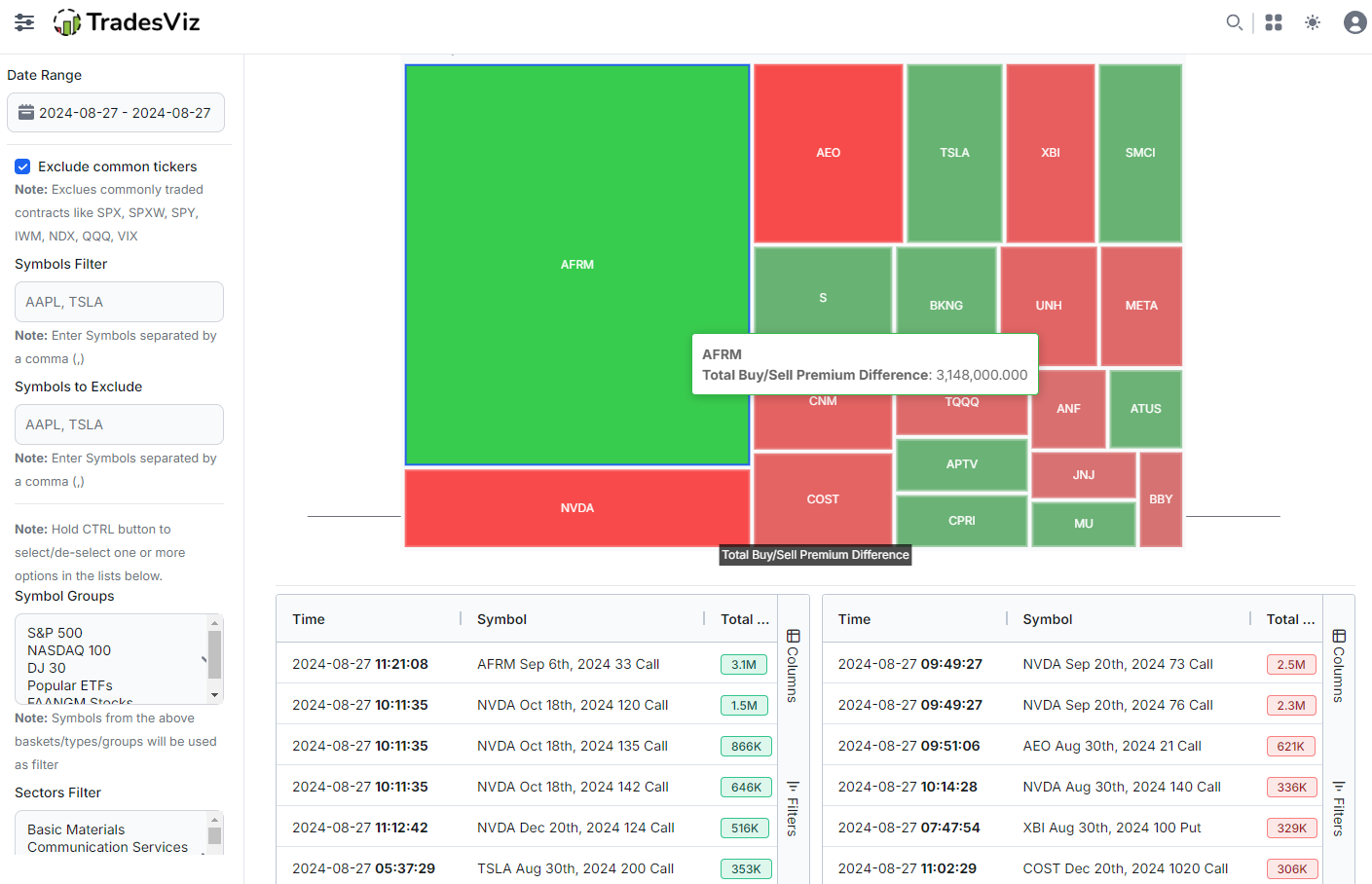
Task: Select AEO Aug 30th, 2024 21 Call row
Action: click(x=1072, y=746)
